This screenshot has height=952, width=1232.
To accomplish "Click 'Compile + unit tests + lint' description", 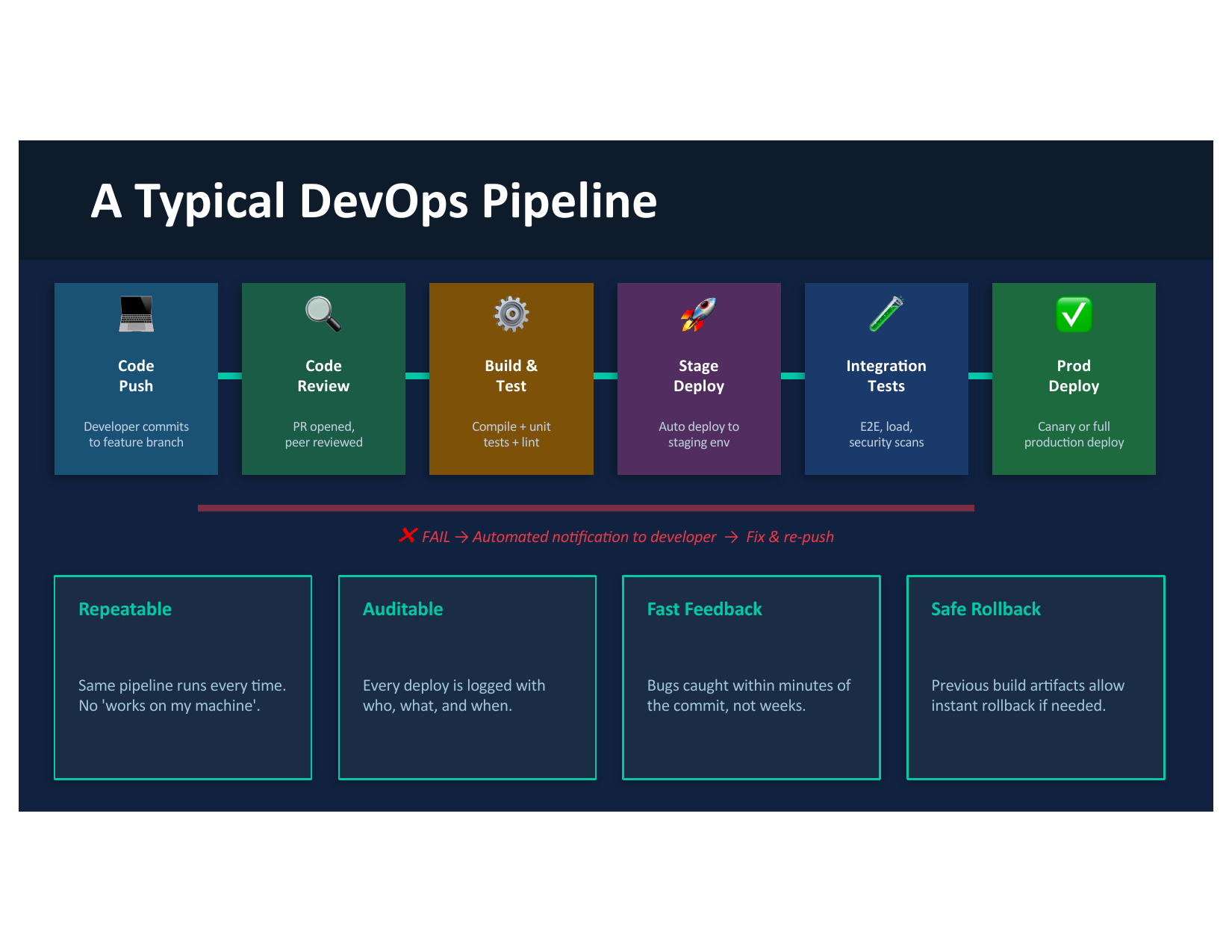I will pos(511,435).
